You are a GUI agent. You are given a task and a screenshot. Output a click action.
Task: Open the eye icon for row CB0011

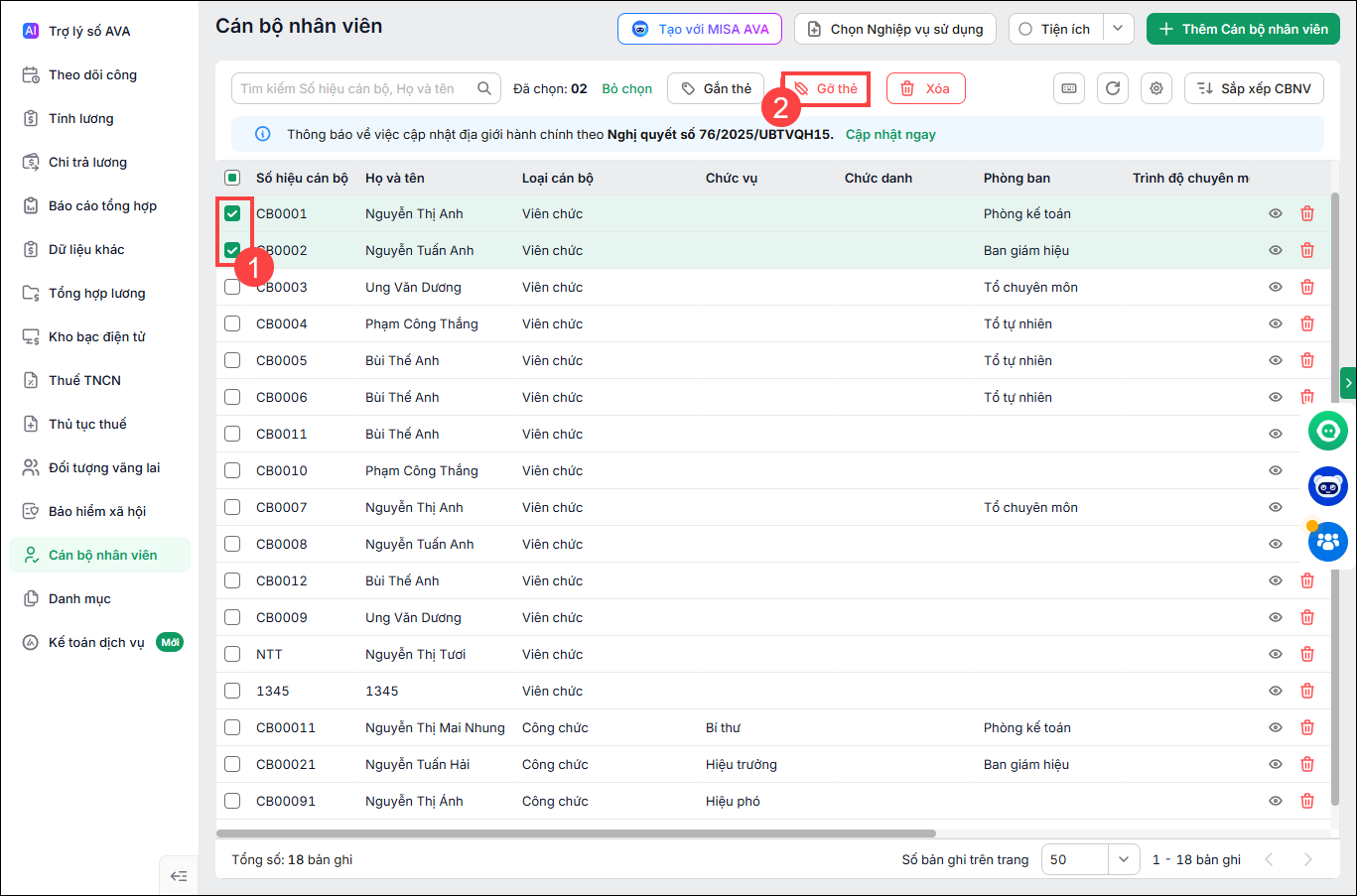tap(1276, 434)
